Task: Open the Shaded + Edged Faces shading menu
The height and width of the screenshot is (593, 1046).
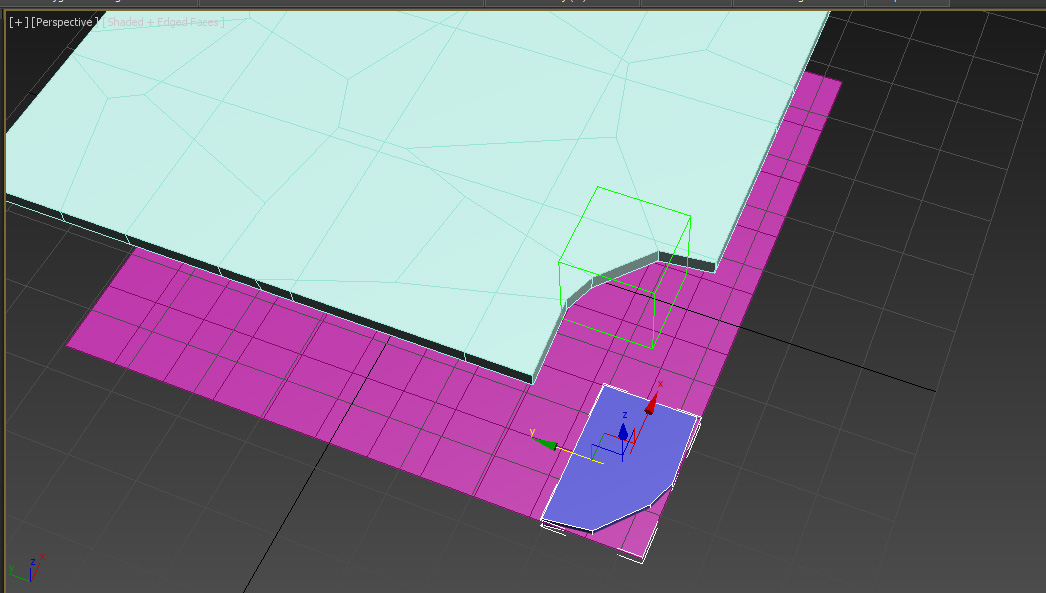Action: (x=164, y=22)
